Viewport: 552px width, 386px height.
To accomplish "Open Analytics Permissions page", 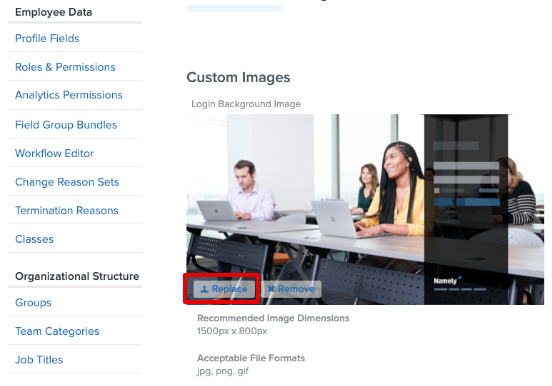I will 69,95.
